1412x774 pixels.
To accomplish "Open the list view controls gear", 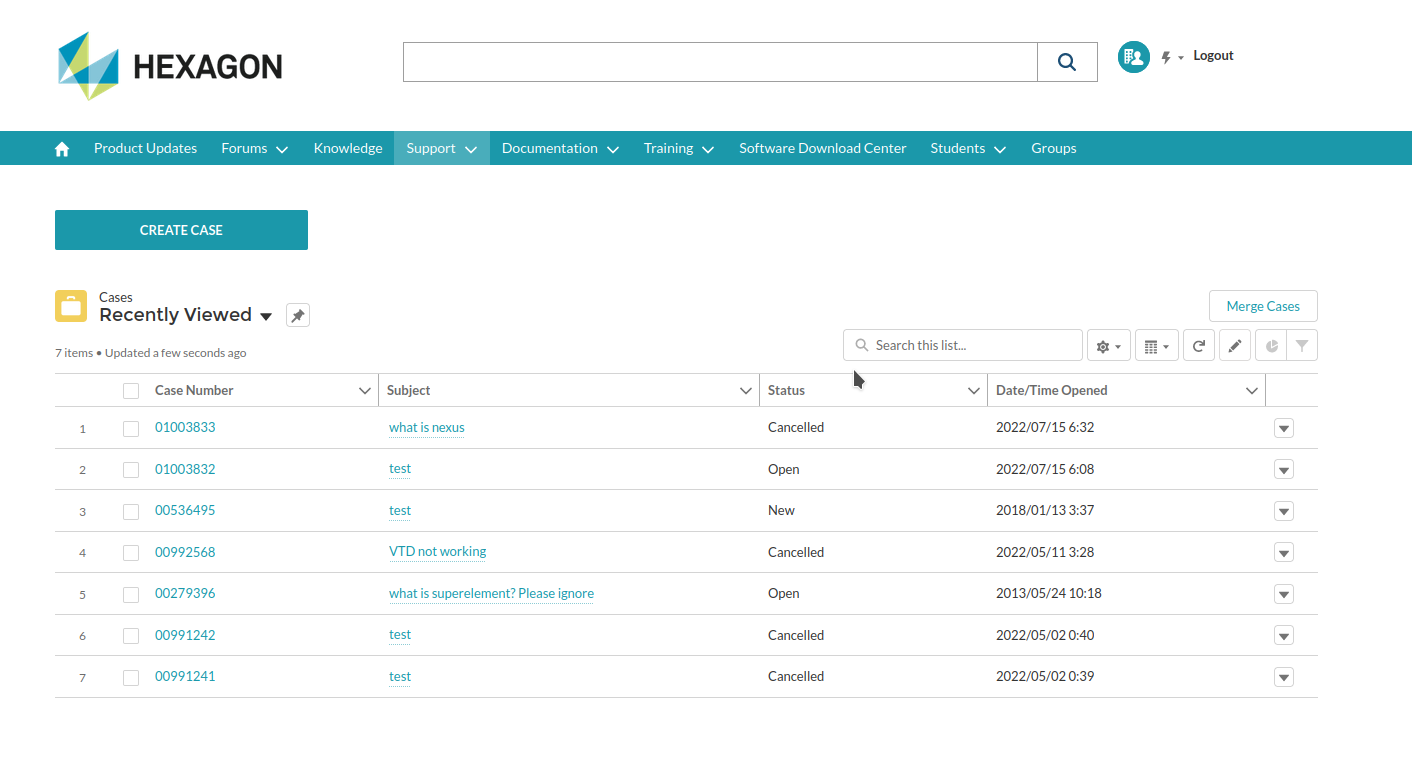I will point(1109,345).
